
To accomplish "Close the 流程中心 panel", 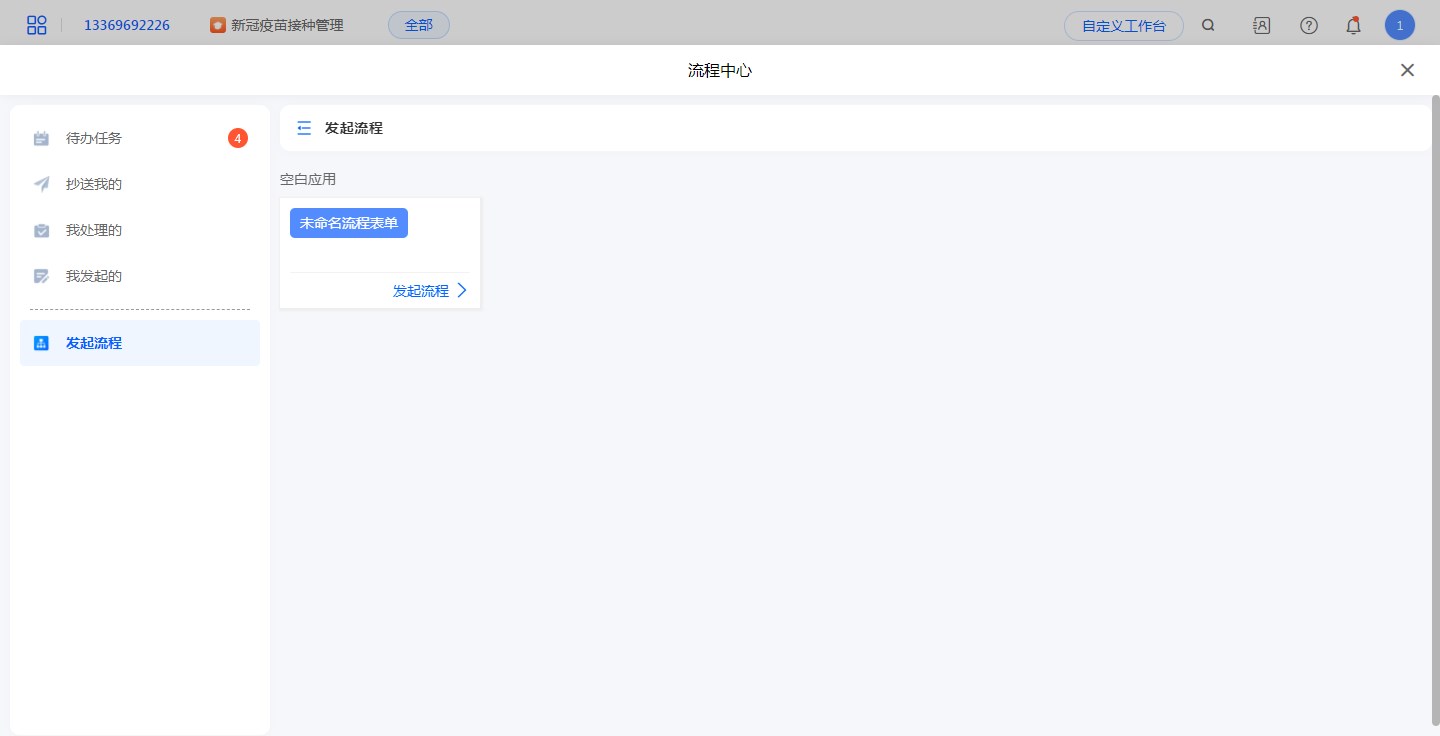I will pos(1407,70).
